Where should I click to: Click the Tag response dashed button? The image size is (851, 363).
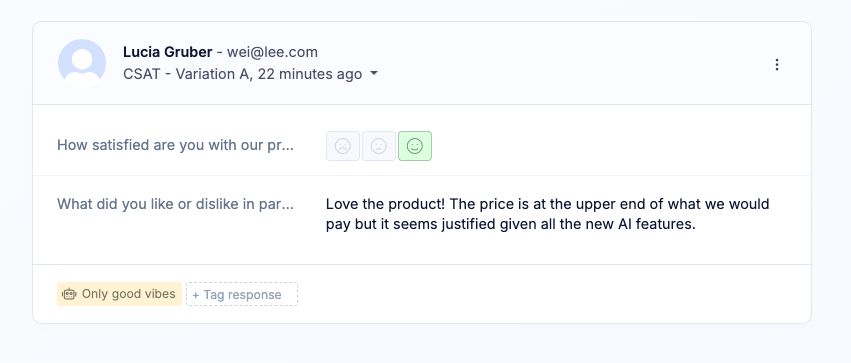pyautogui.click(x=242, y=294)
